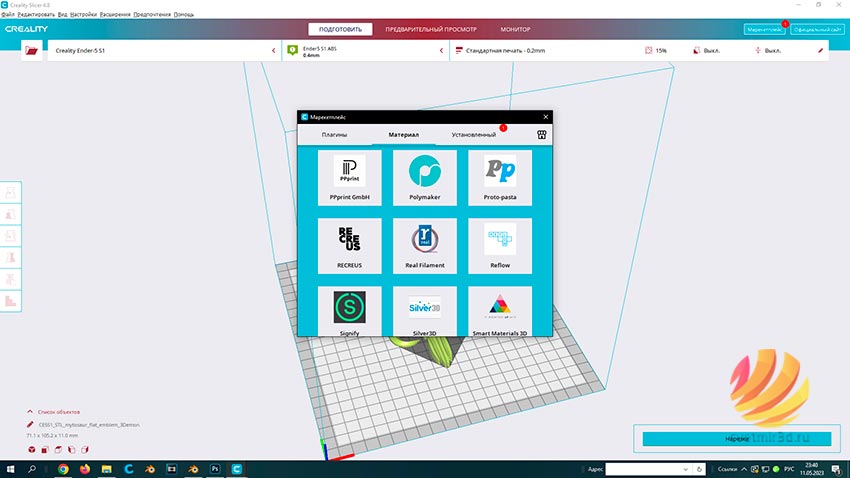Open file with the folder icon
This screenshot has width=850, height=478.
coord(31,50)
